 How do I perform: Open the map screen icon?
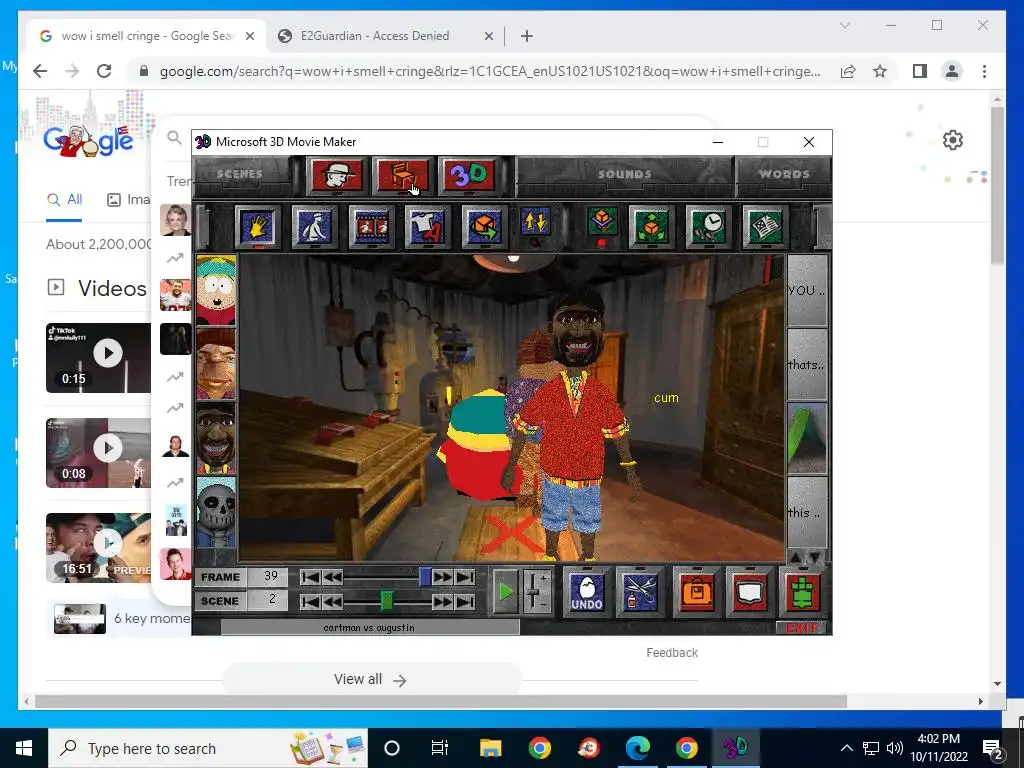[750, 592]
